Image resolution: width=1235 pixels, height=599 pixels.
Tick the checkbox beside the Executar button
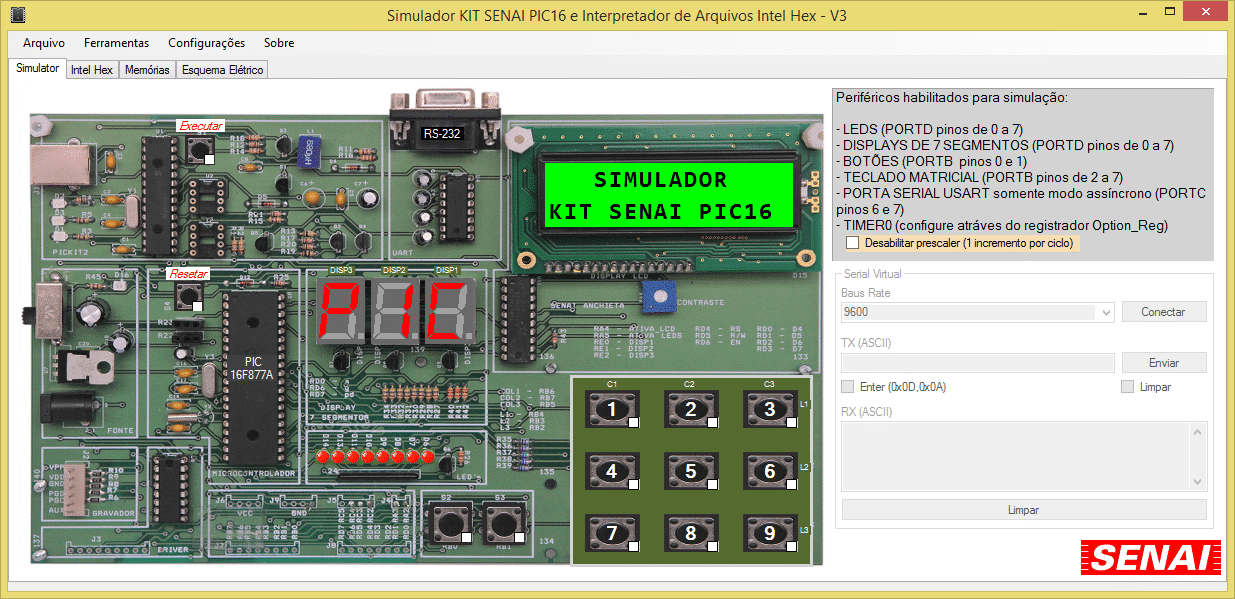[x=208, y=159]
